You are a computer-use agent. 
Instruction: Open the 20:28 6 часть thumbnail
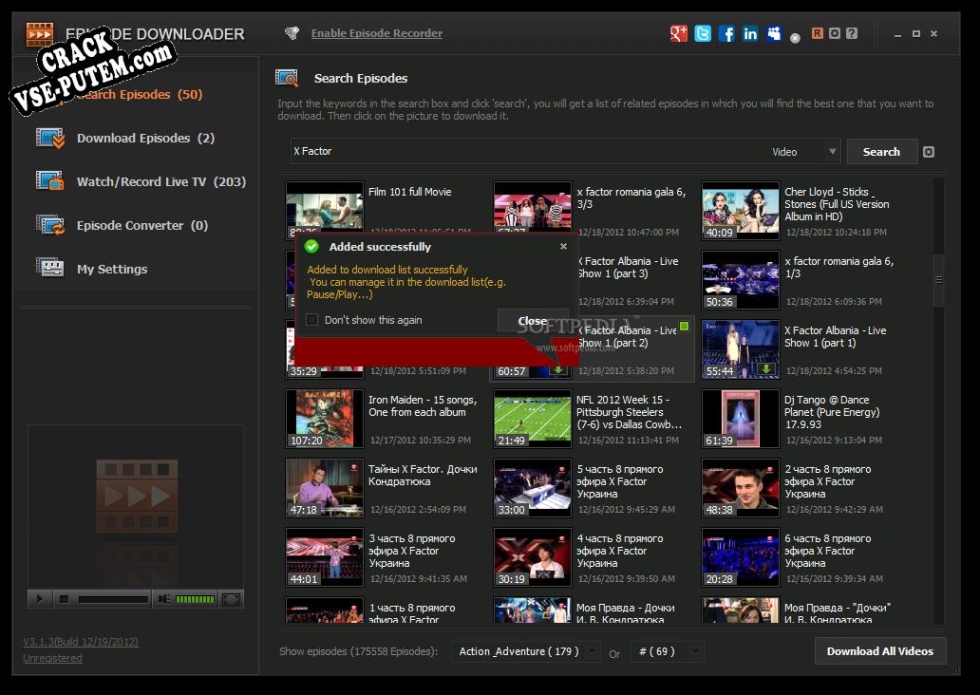[x=741, y=557]
